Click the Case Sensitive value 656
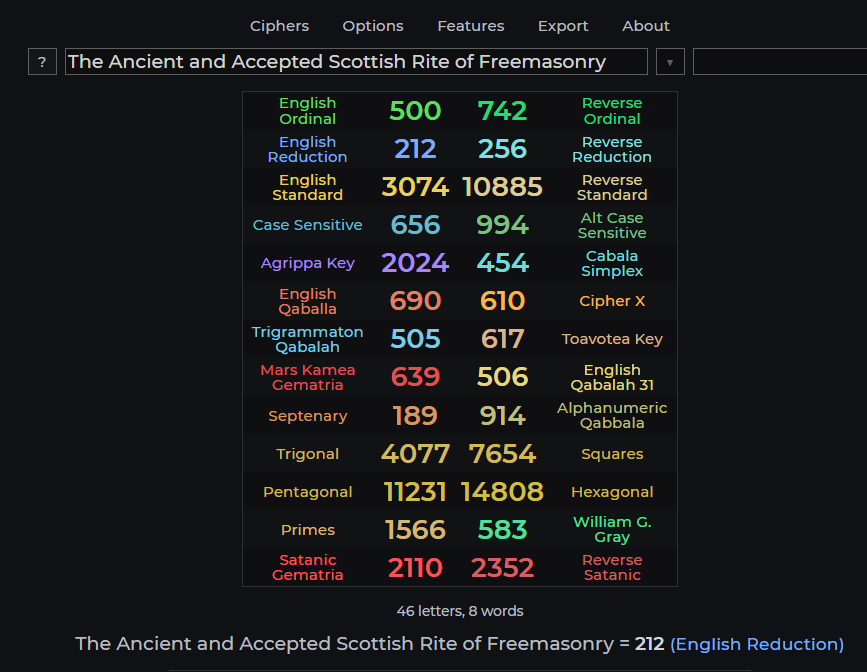 pos(415,225)
